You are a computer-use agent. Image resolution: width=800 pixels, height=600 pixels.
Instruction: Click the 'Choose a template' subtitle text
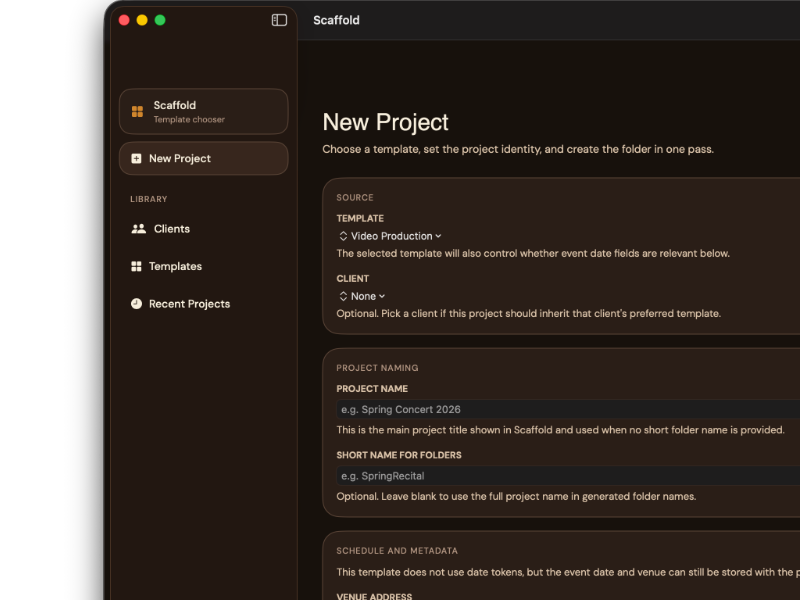coord(518,149)
